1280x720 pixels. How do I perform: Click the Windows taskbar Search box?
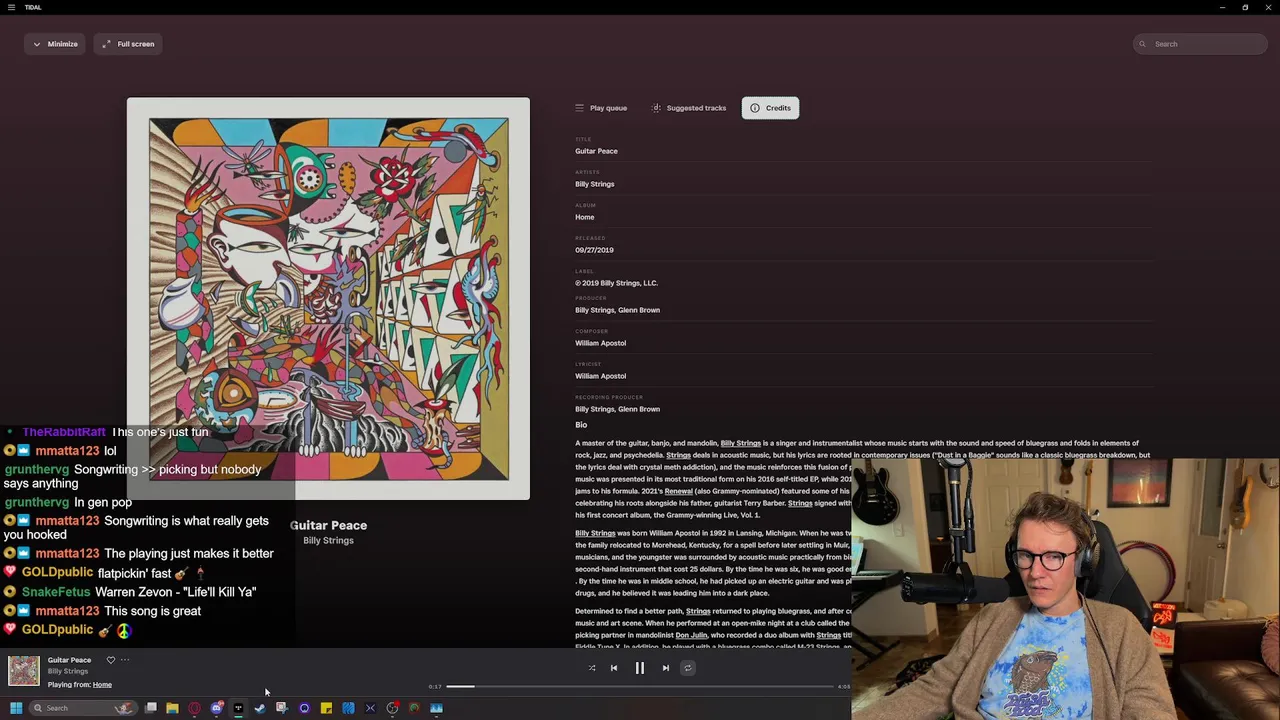(x=82, y=708)
